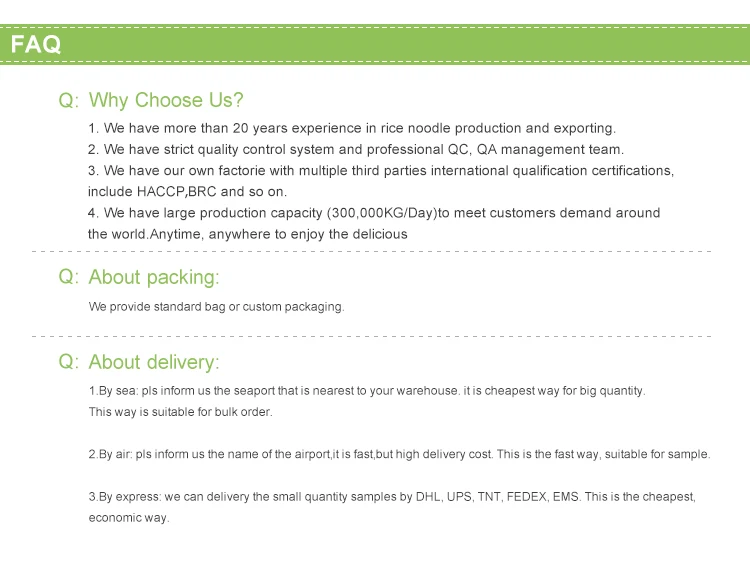750x567 pixels.
Task: Click the Q: marker before Why Choose Us
Action: (68, 100)
